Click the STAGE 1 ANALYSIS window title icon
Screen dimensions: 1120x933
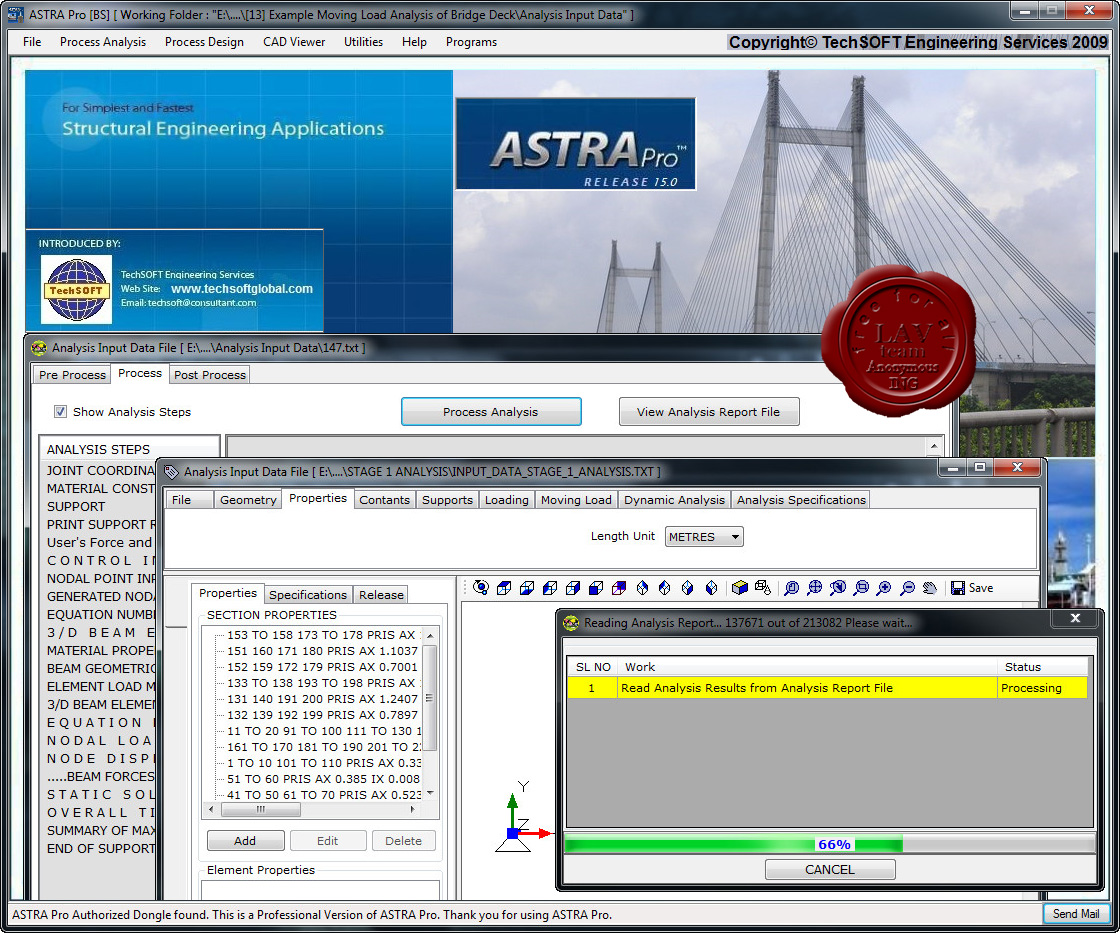pyautogui.click(x=171, y=472)
